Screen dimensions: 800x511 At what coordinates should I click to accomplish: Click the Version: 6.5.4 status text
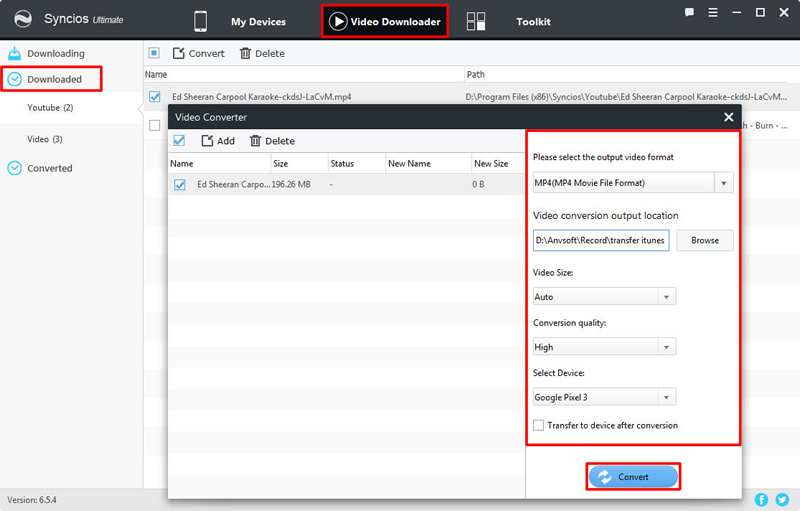point(32,500)
